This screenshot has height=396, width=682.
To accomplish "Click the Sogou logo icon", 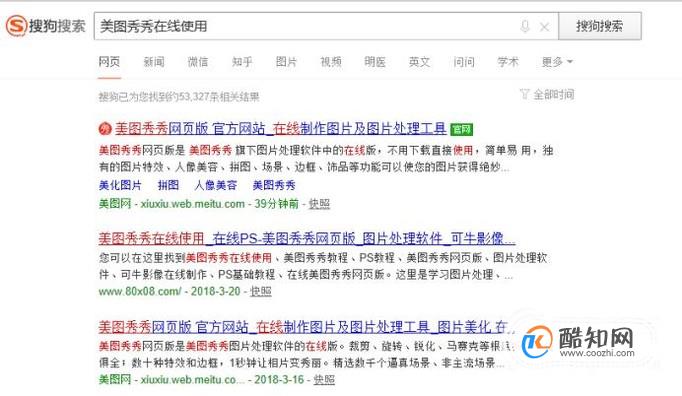I will tap(17, 26).
